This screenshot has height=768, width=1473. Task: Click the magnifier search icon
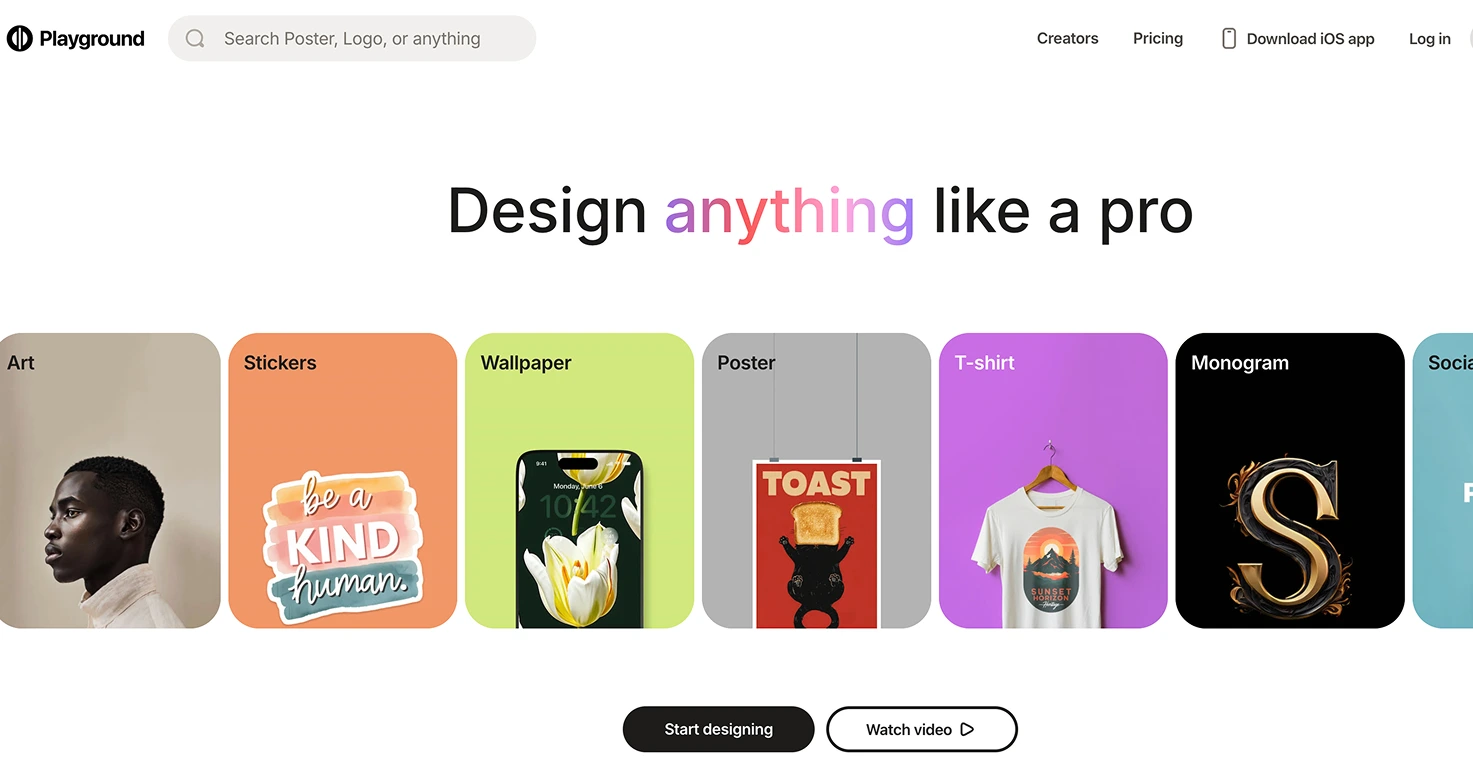click(195, 39)
